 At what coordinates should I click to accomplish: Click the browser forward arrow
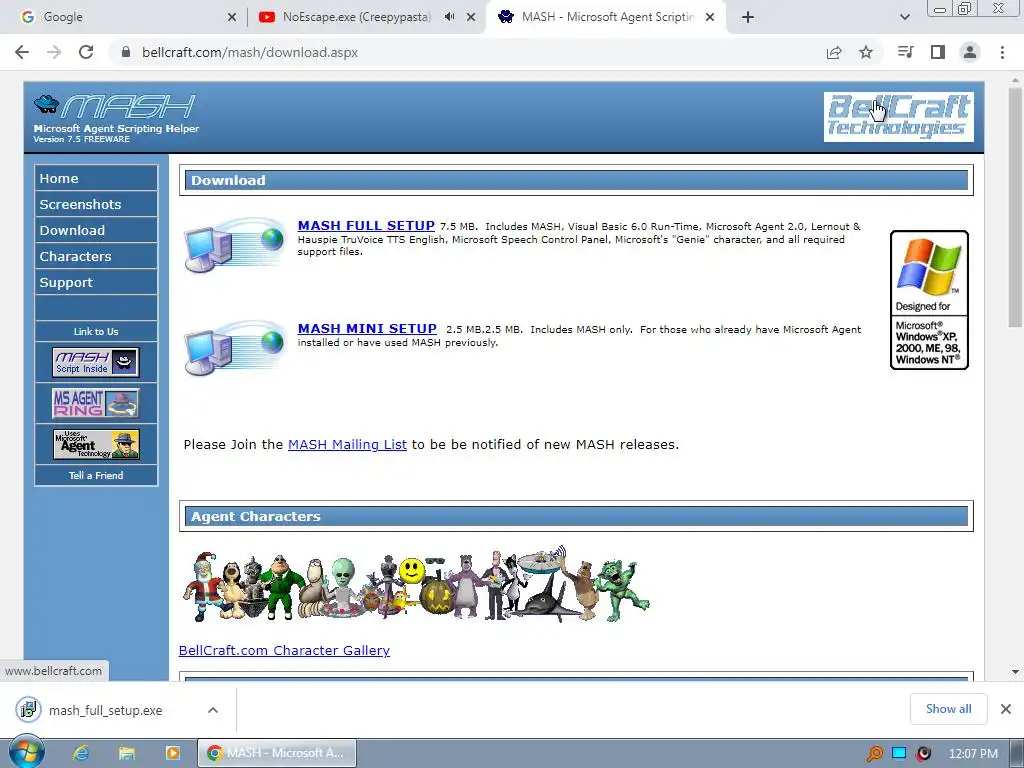tap(54, 52)
